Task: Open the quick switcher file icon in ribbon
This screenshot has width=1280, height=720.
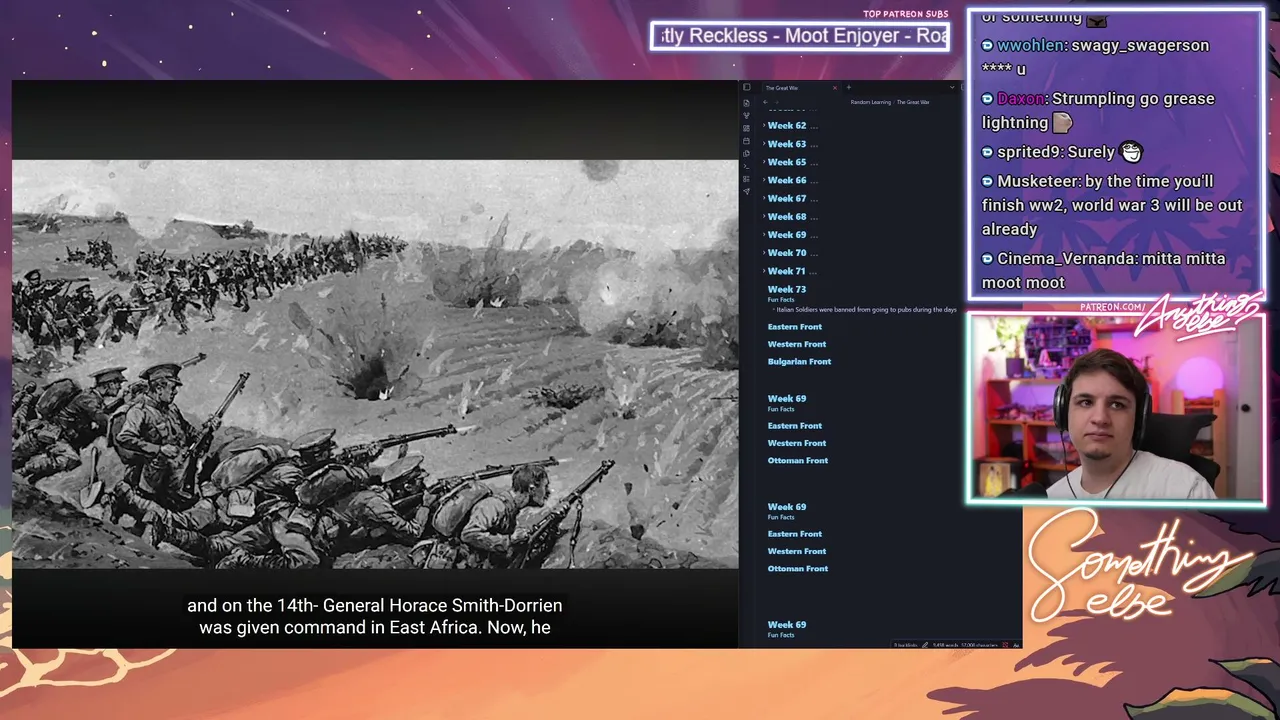Action: tap(746, 103)
